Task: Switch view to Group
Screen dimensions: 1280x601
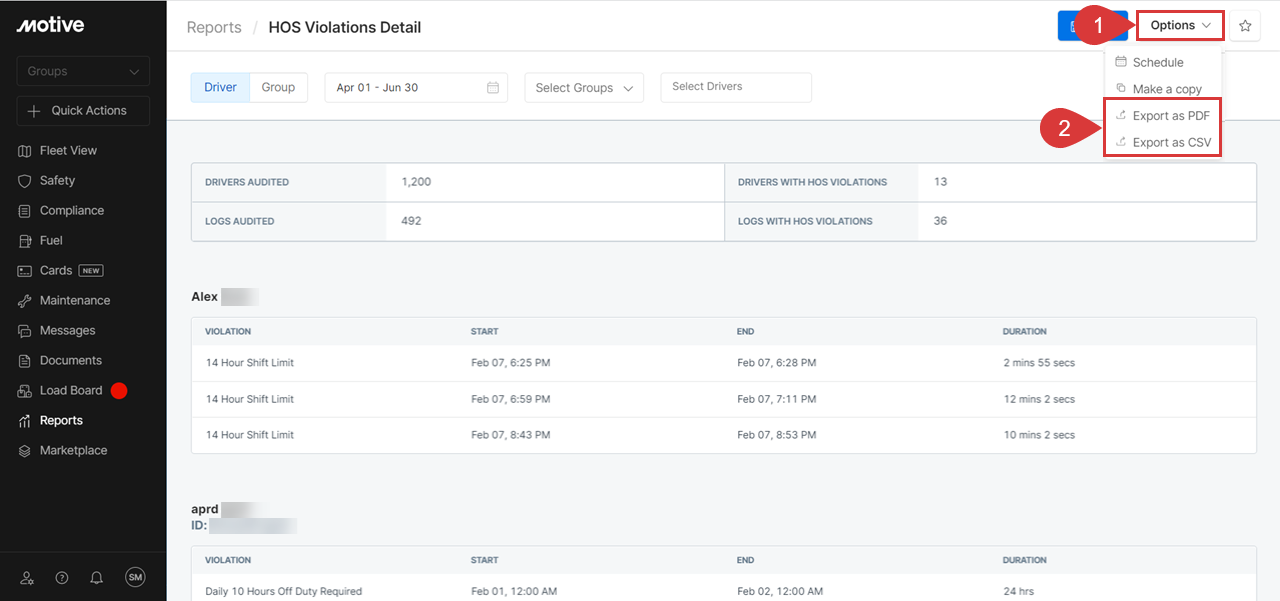Action: pyautogui.click(x=278, y=87)
